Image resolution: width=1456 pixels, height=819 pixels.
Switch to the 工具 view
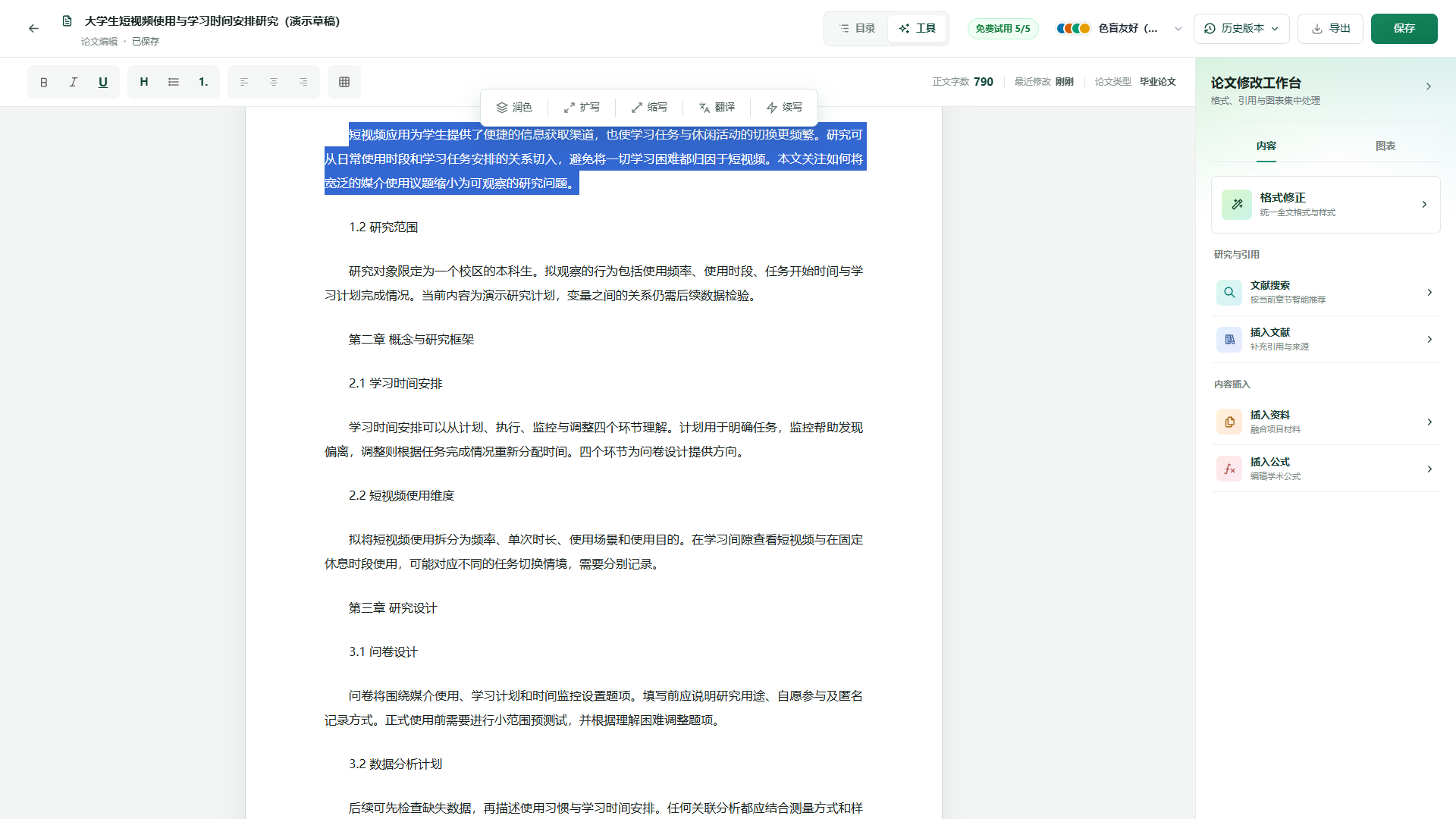[917, 29]
